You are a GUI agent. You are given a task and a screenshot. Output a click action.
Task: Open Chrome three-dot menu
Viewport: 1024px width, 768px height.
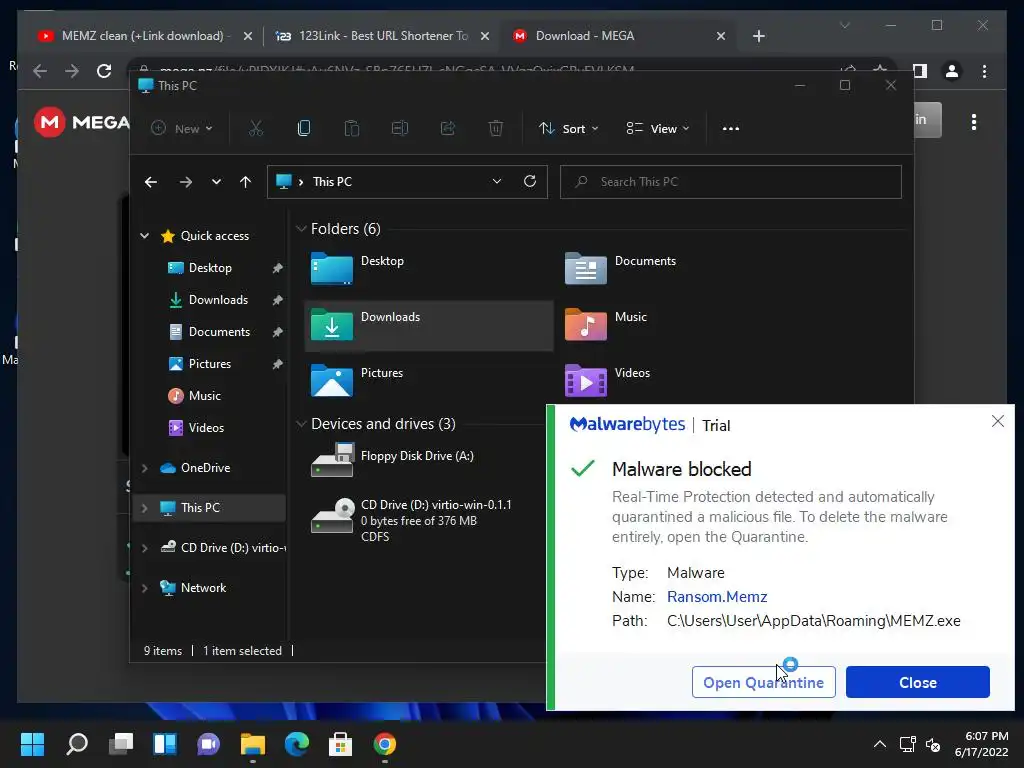point(984,71)
